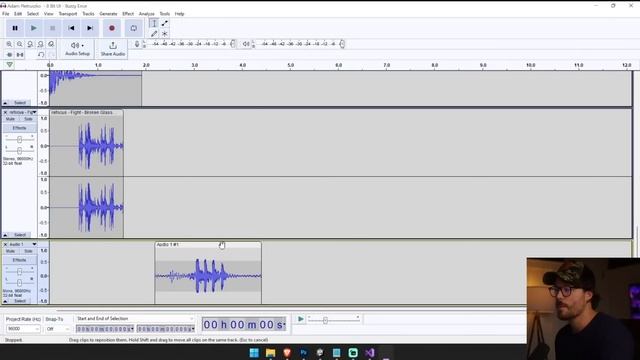Select the Multi-tool asterisk icon
Image resolution: width=640 pixels, height=360 pixels.
[x=164, y=34]
